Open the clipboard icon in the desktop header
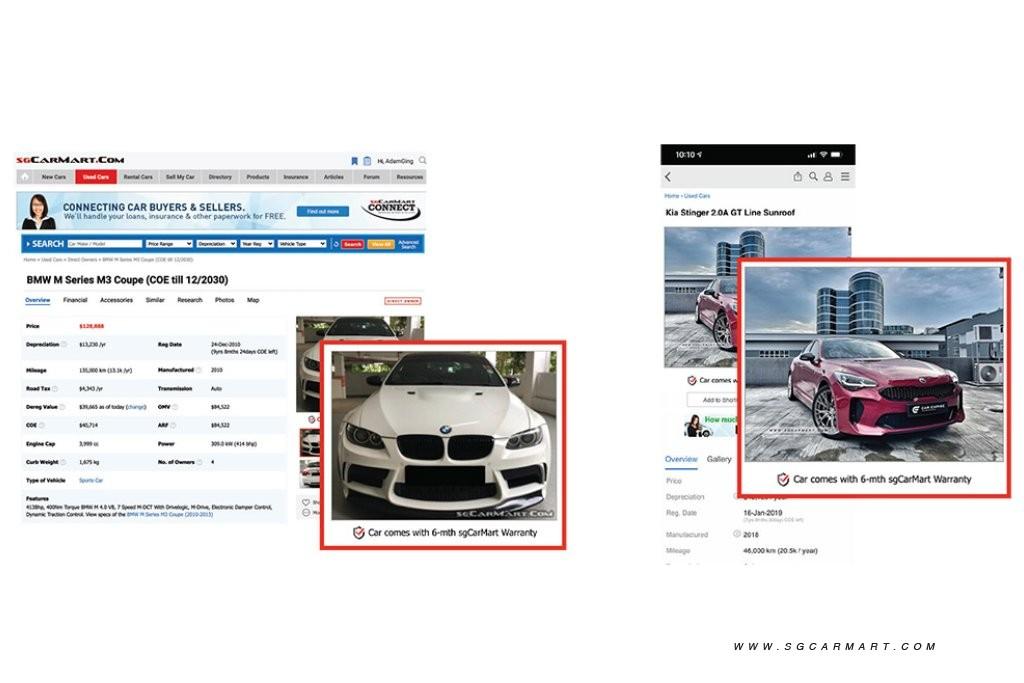1024x683 pixels. coord(367,160)
